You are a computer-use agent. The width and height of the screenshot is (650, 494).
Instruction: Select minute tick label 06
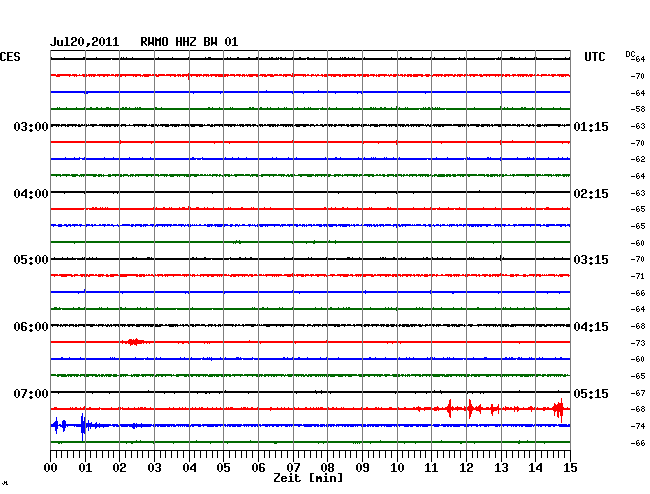[258, 468]
